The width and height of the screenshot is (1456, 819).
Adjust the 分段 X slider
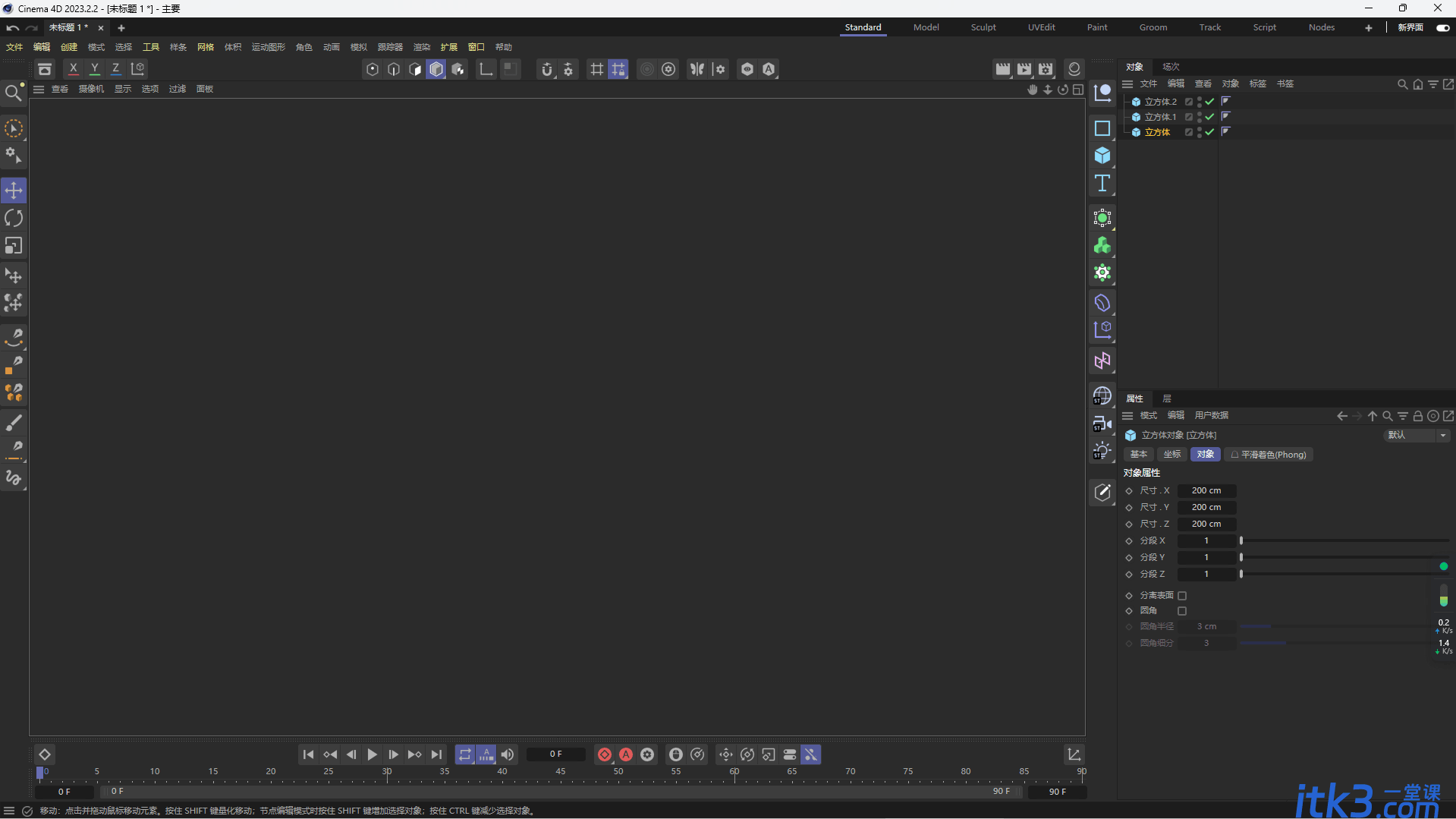click(1344, 541)
